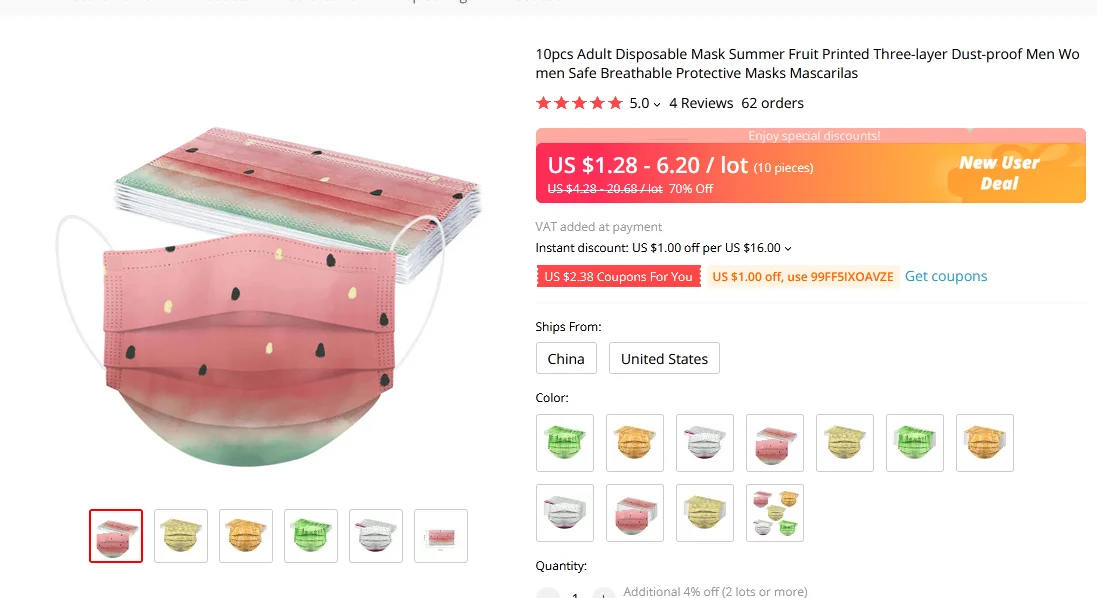1097x598 pixels.
Task: Choose United States as ships-from location
Action: (x=664, y=359)
